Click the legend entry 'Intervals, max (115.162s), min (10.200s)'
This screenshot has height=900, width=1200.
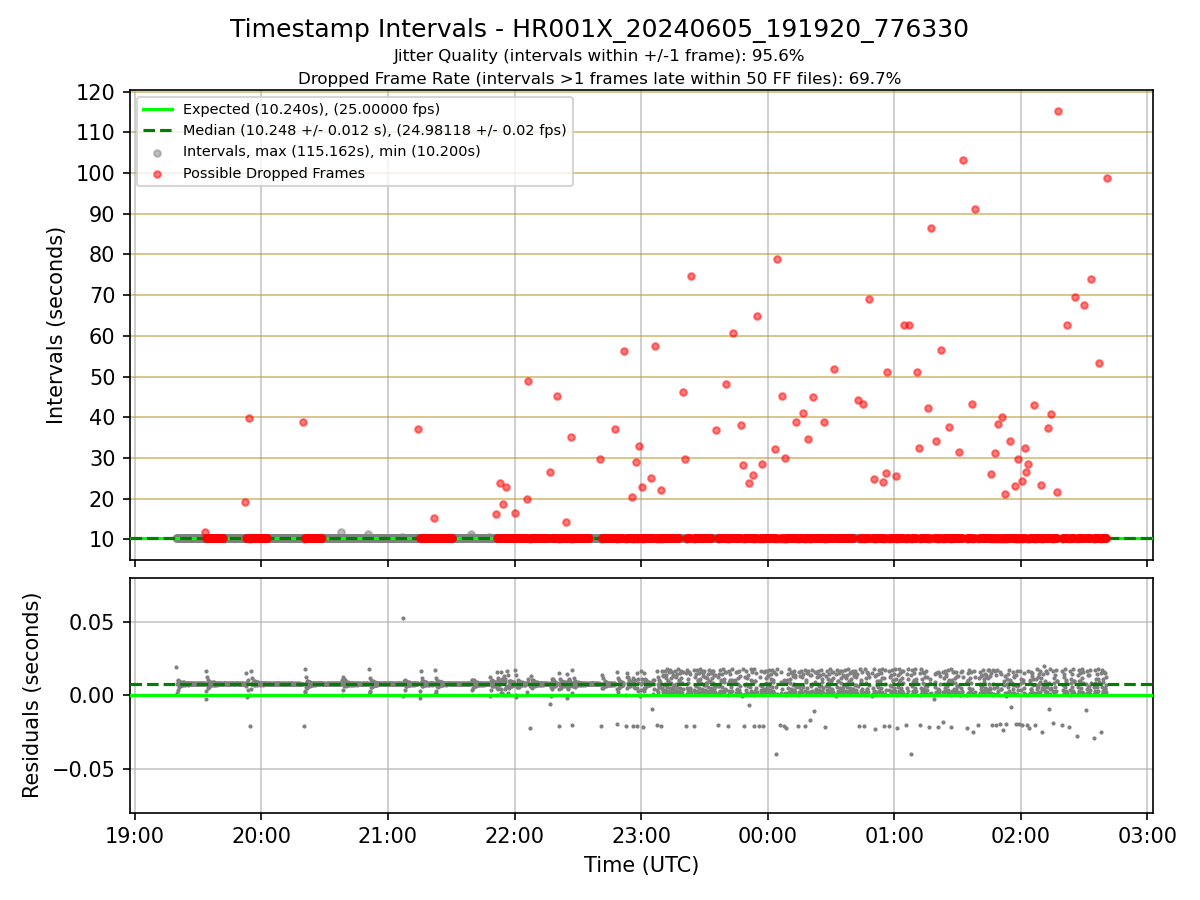331,152
